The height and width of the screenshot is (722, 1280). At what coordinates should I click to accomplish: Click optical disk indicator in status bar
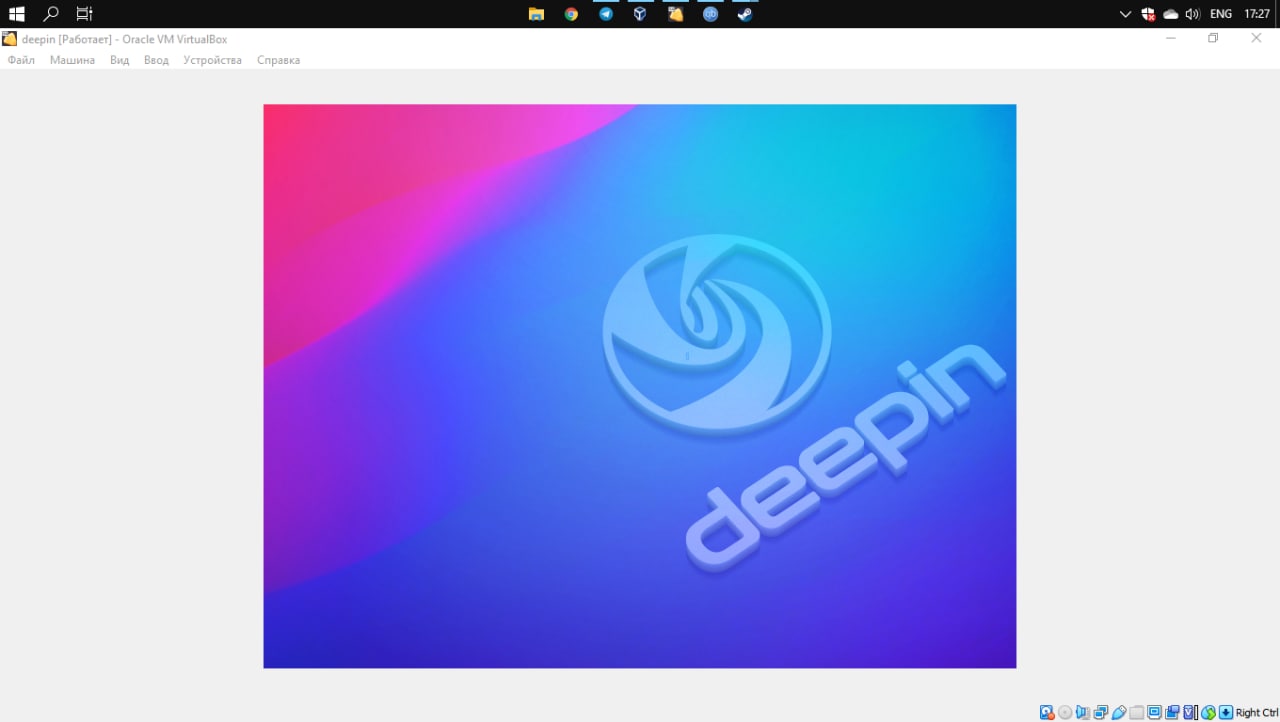[1065, 712]
